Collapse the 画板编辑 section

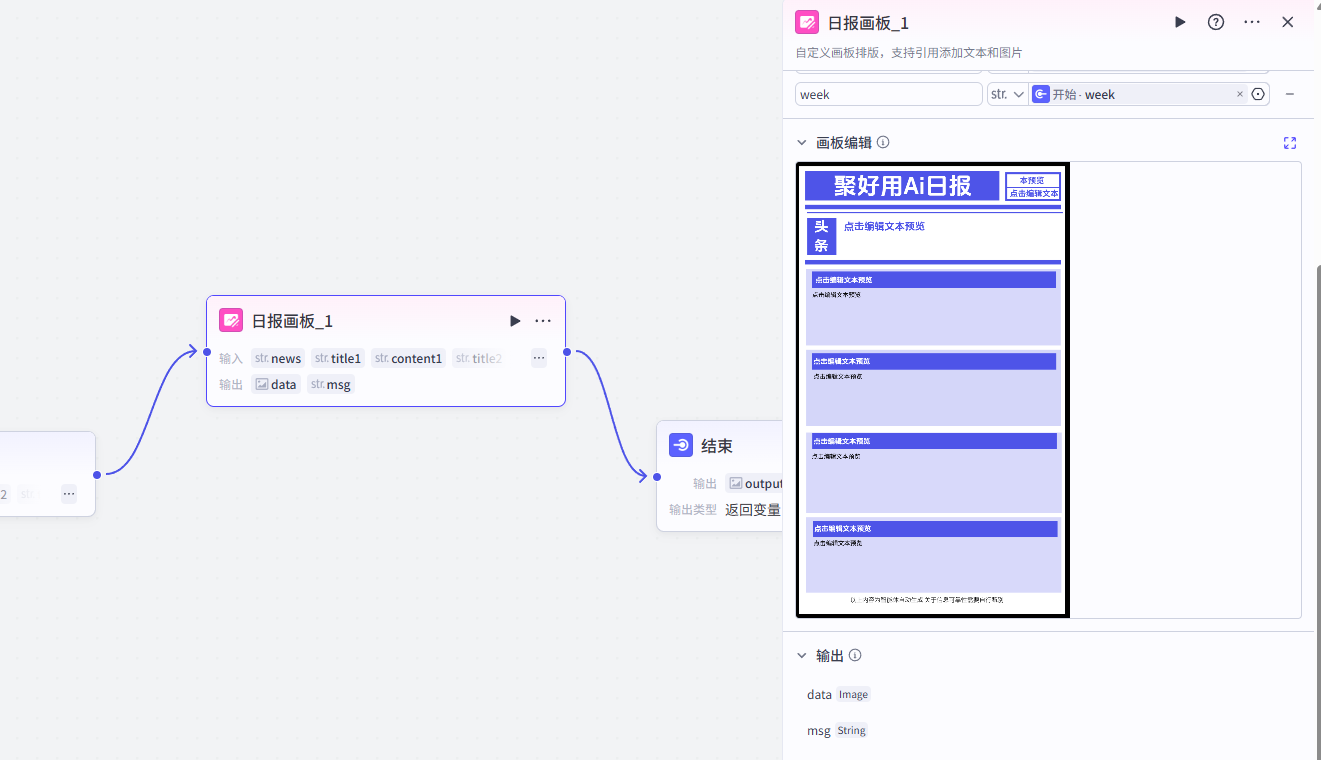[x=801, y=142]
